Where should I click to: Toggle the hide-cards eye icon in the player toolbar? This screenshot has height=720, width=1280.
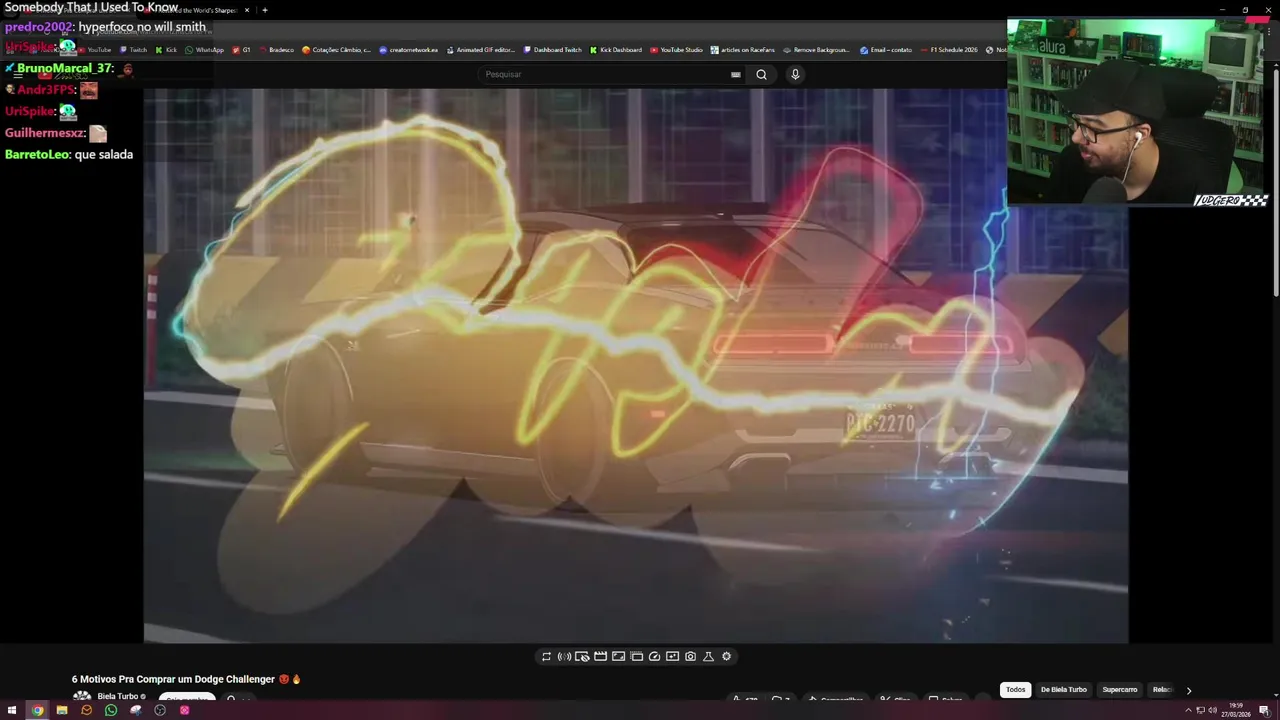(582, 657)
